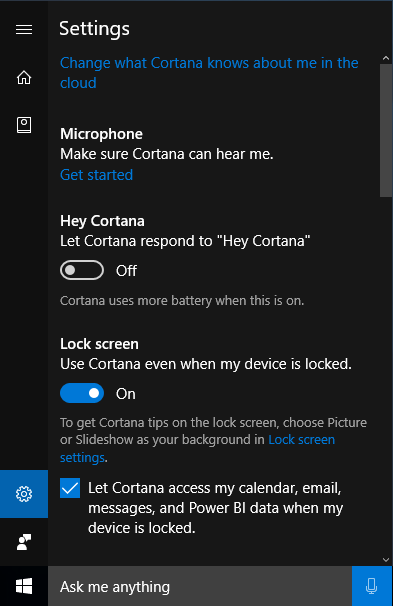Click scrollbar down arrow in Settings
This screenshot has width=393, height=606.
click(x=386, y=560)
